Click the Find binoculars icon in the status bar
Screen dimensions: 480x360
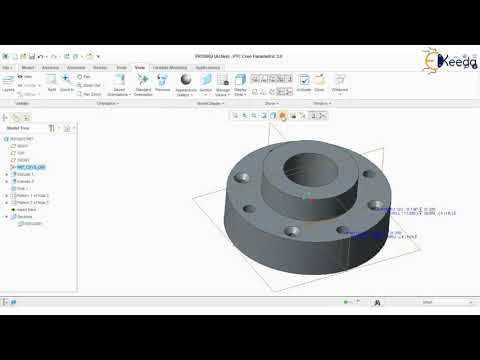(x=377, y=302)
